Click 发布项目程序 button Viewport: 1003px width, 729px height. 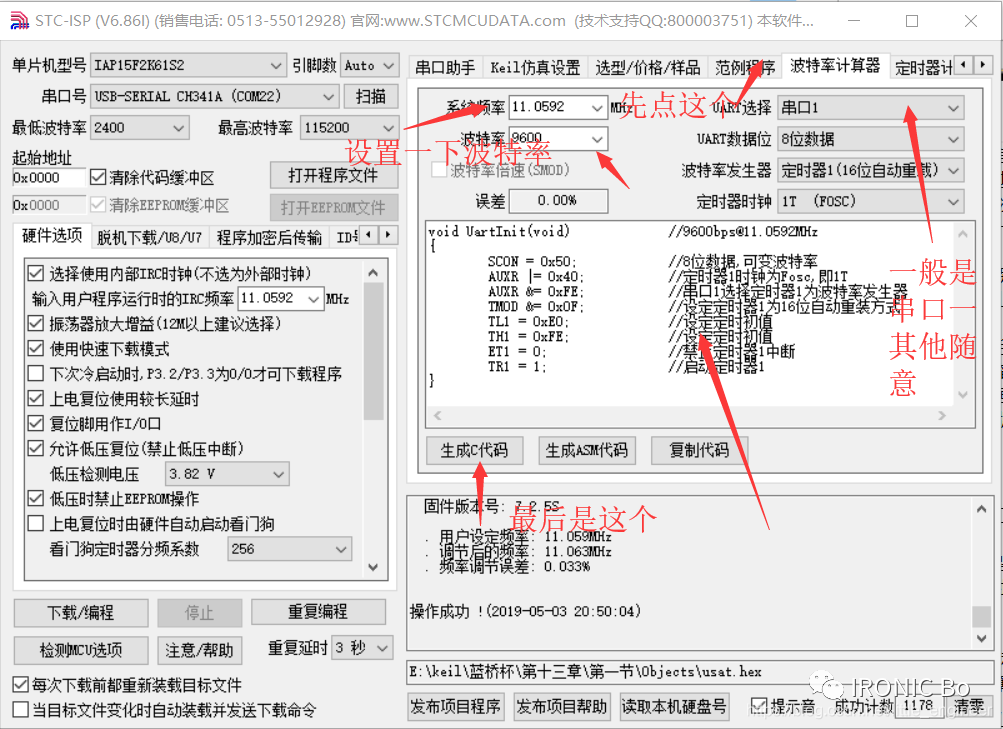tap(455, 707)
